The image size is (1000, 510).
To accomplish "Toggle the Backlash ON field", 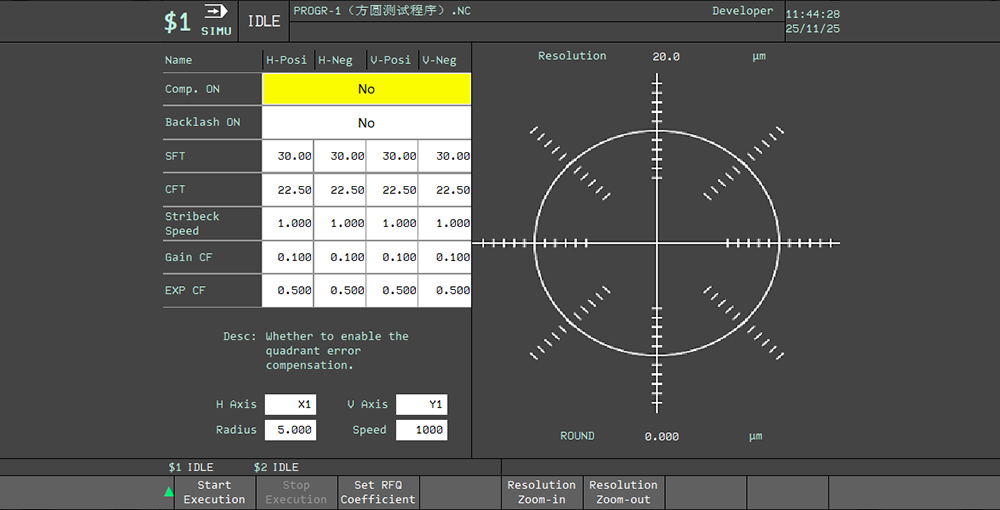I will [x=366, y=123].
